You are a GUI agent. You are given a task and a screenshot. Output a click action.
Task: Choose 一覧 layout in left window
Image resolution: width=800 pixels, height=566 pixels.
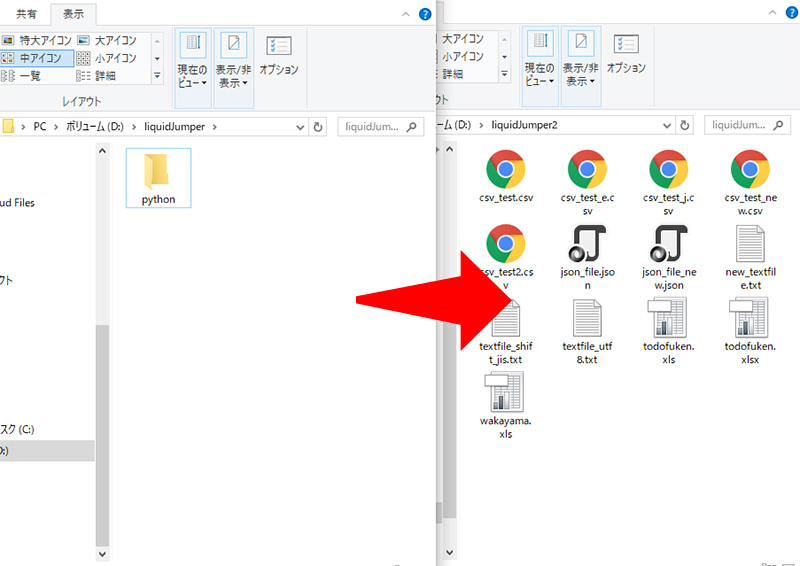[x=21, y=76]
